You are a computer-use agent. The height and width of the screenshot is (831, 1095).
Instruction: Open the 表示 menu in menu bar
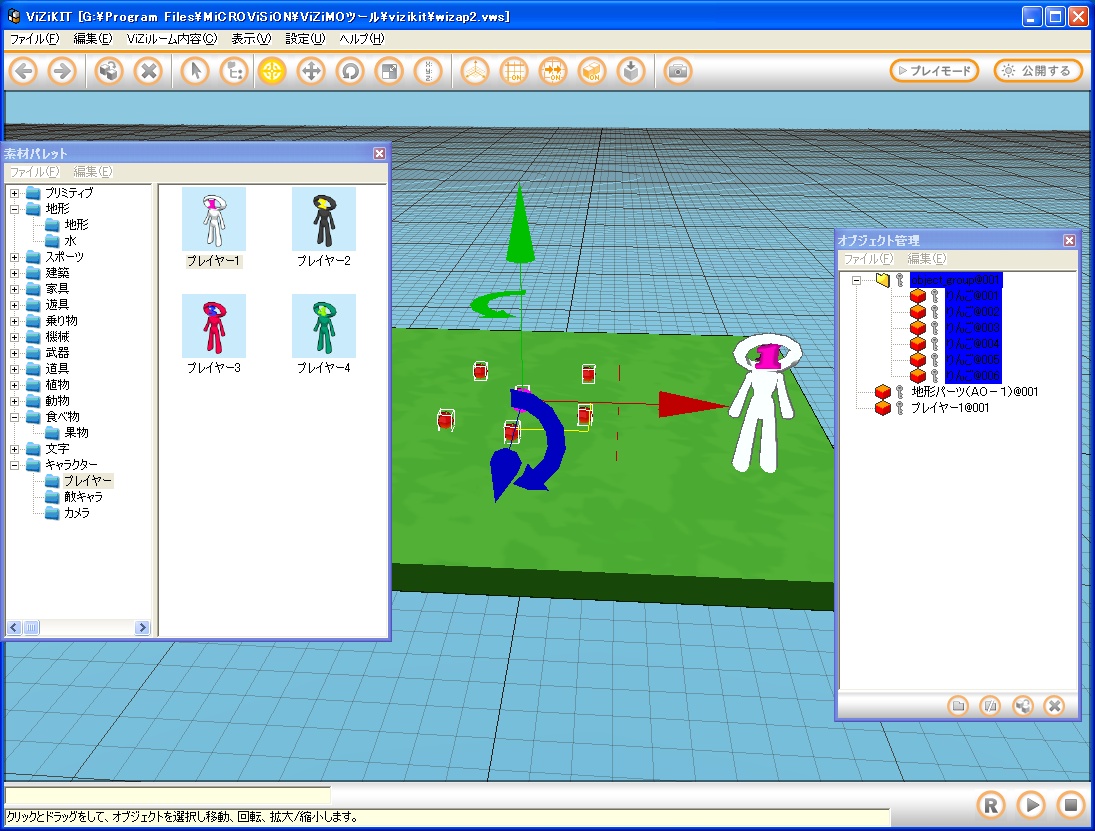pyautogui.click(x=250, y=39)
